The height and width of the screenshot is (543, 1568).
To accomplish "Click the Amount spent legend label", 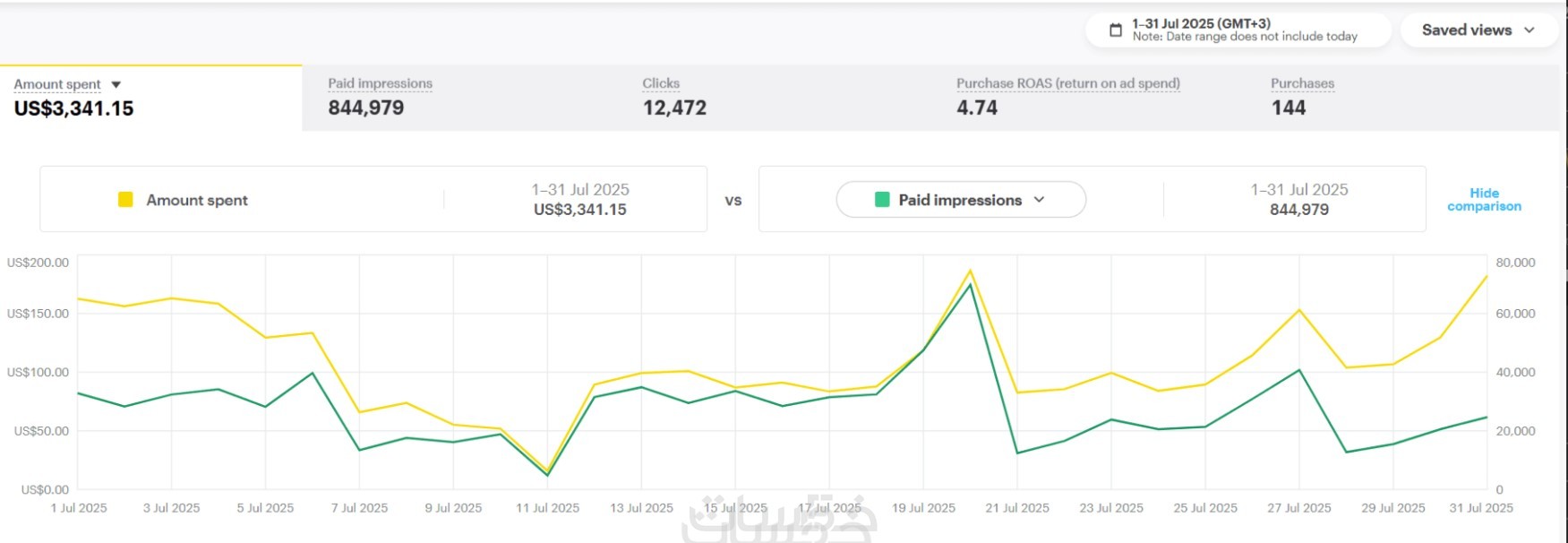I will click(197, 201).
